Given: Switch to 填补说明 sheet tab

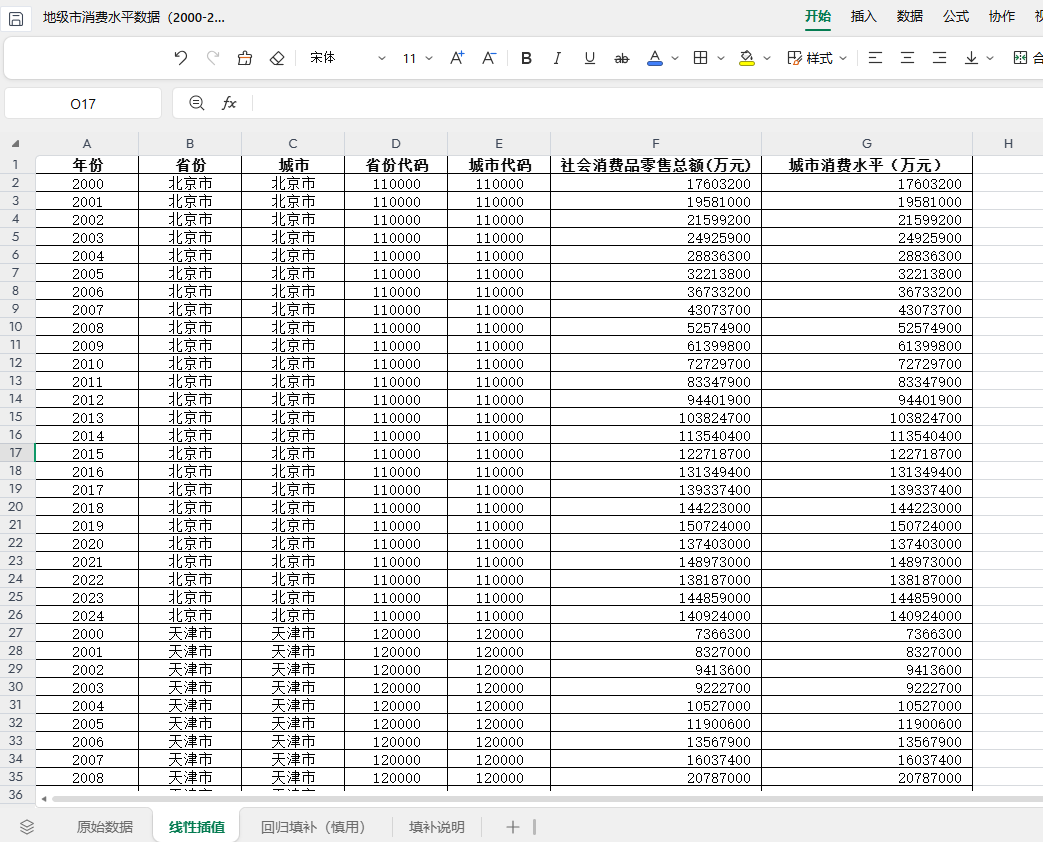Looking at the screenshot, I should pyautogui.click(x=436, y=827).
